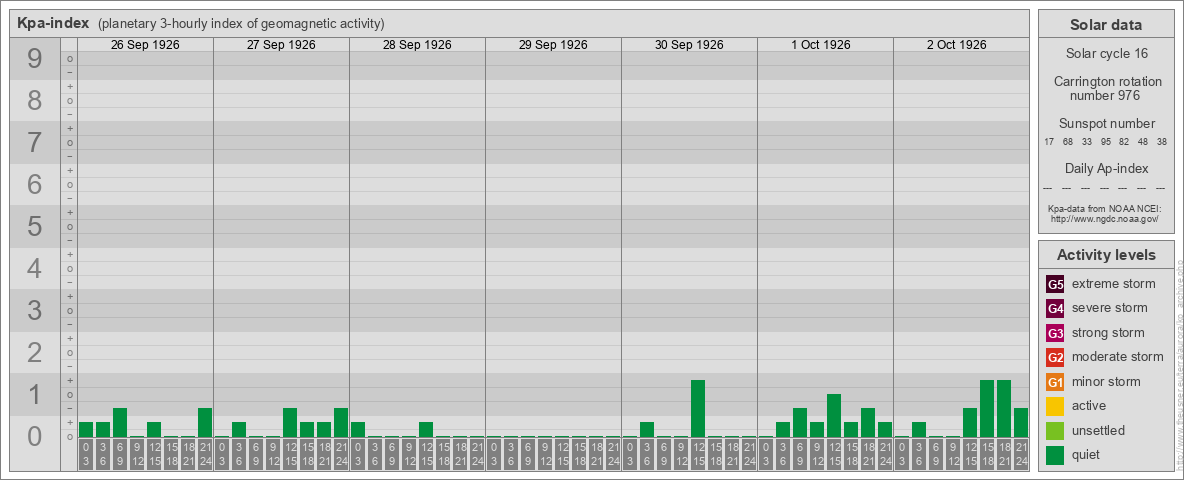Click the 27 Sep 12-15 green bar
Image resolution: width=1184 pixels, height=480 pixels.
[290, 423]
